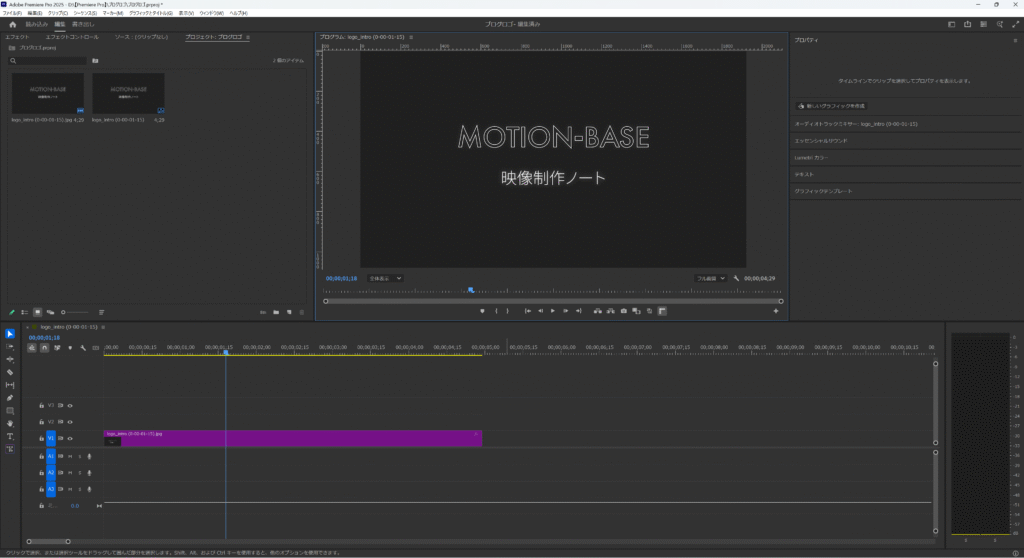Image resolution: width=1024 pixels, height=558 pixels.
Task: Click the project thumbnail zoom slider
Action: 74,312
